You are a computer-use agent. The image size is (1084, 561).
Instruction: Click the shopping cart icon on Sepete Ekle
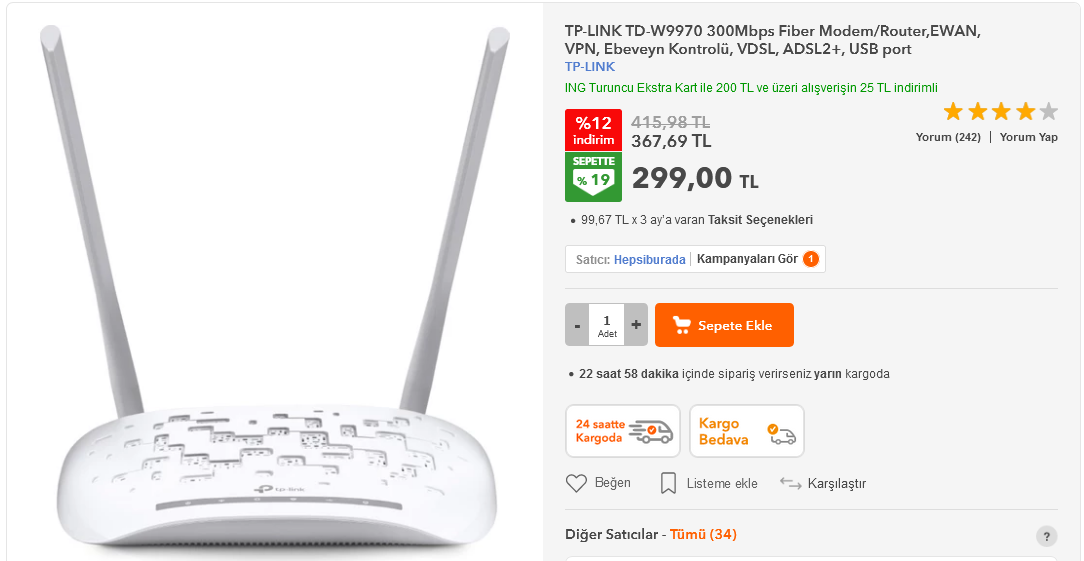[x=682, y=325]
